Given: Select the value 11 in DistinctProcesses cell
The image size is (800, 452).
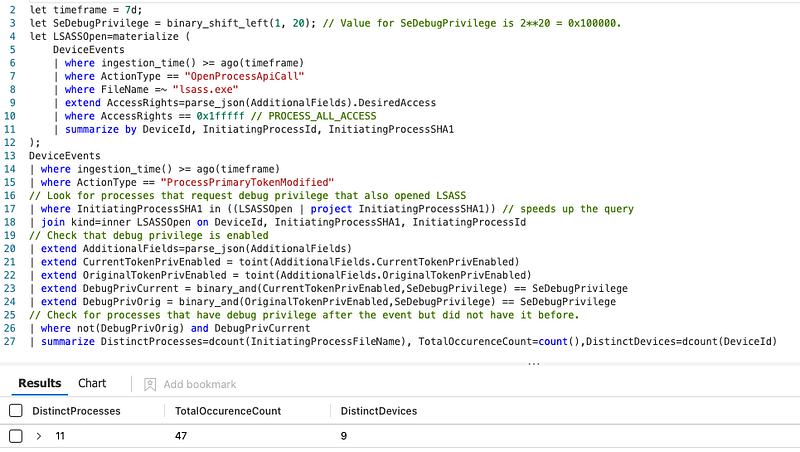Looking at the screenshot, I should click(60, 436).
